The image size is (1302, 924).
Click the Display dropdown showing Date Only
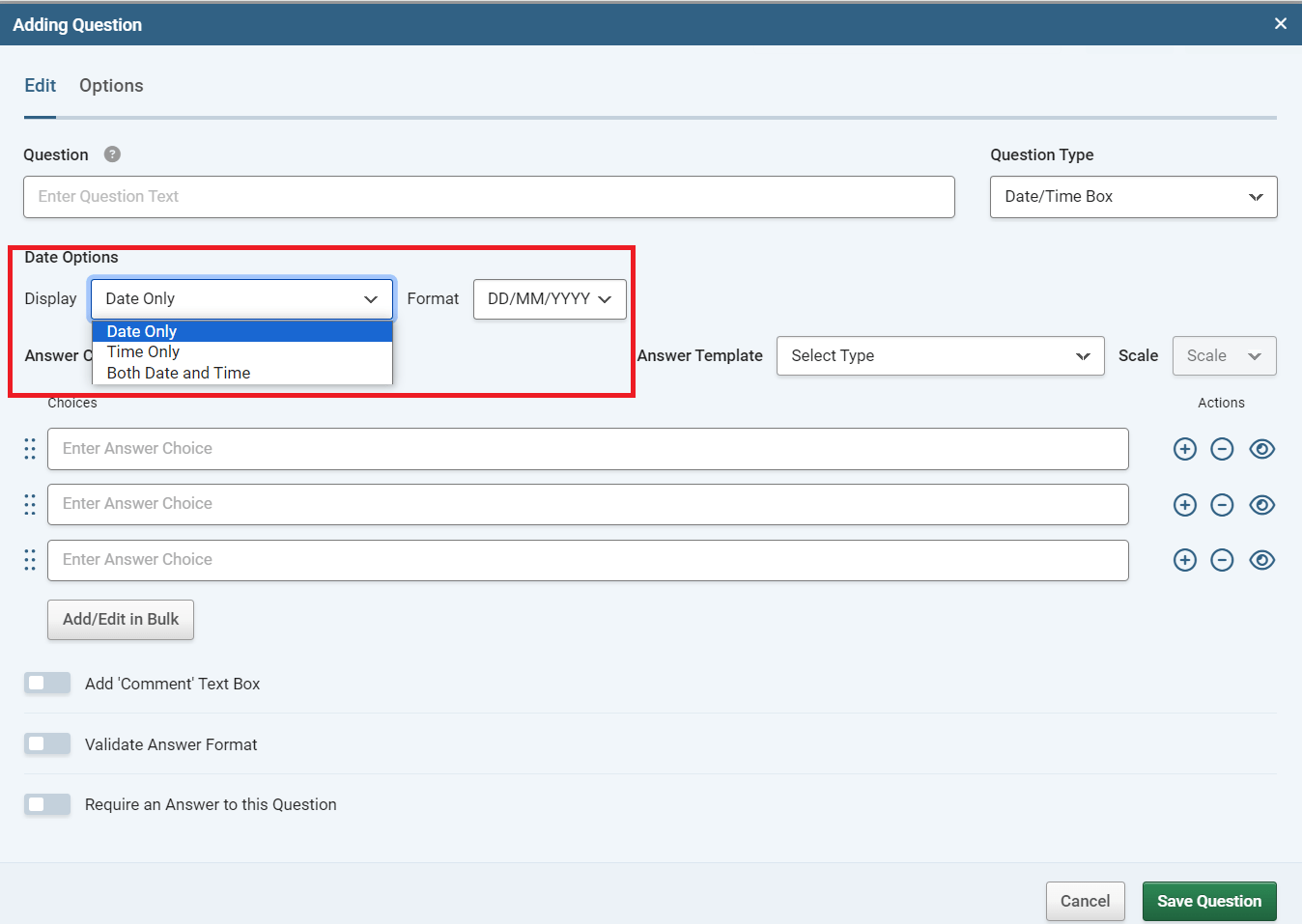[x=241, y=299]
